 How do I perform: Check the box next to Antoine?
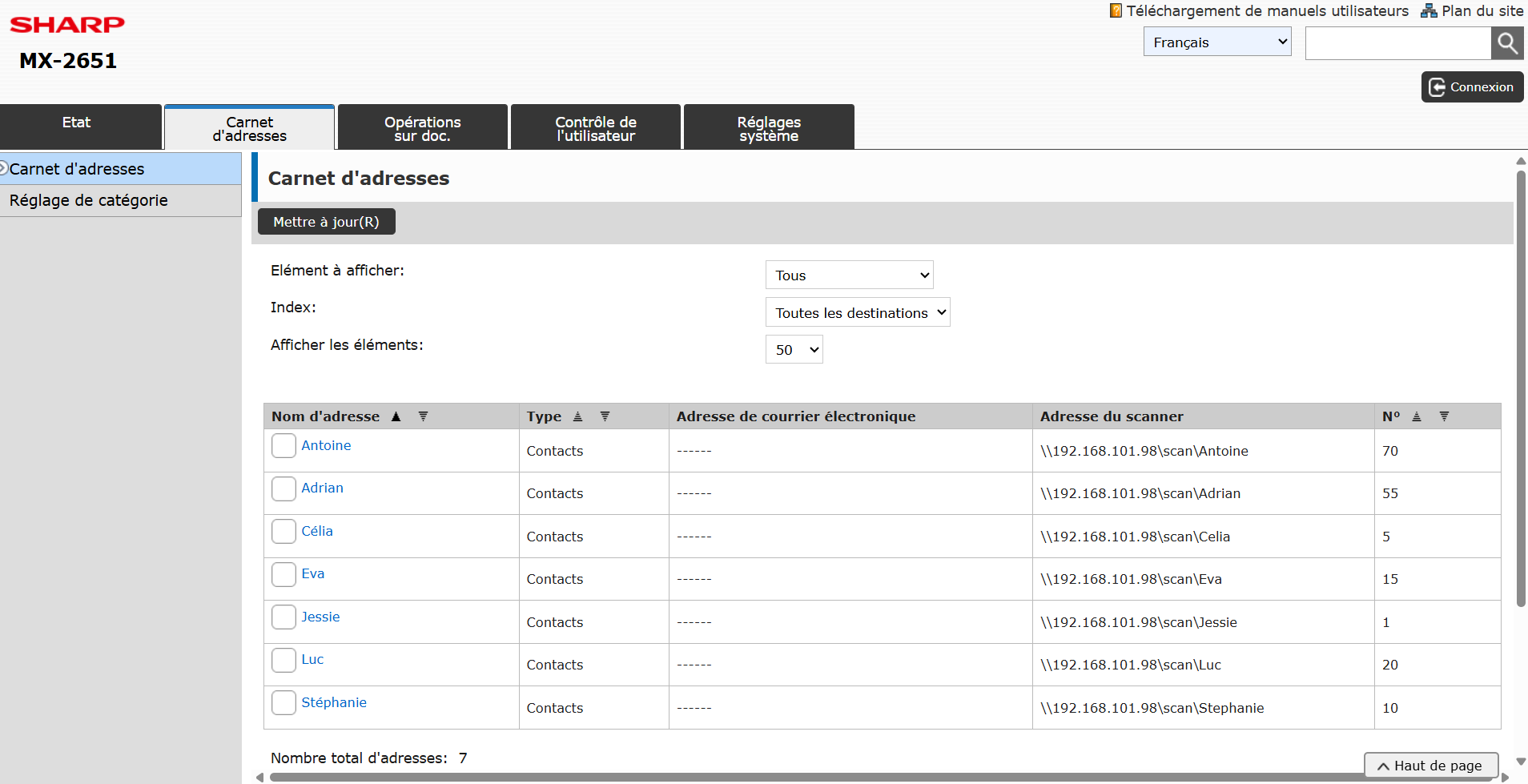(283, 446)
